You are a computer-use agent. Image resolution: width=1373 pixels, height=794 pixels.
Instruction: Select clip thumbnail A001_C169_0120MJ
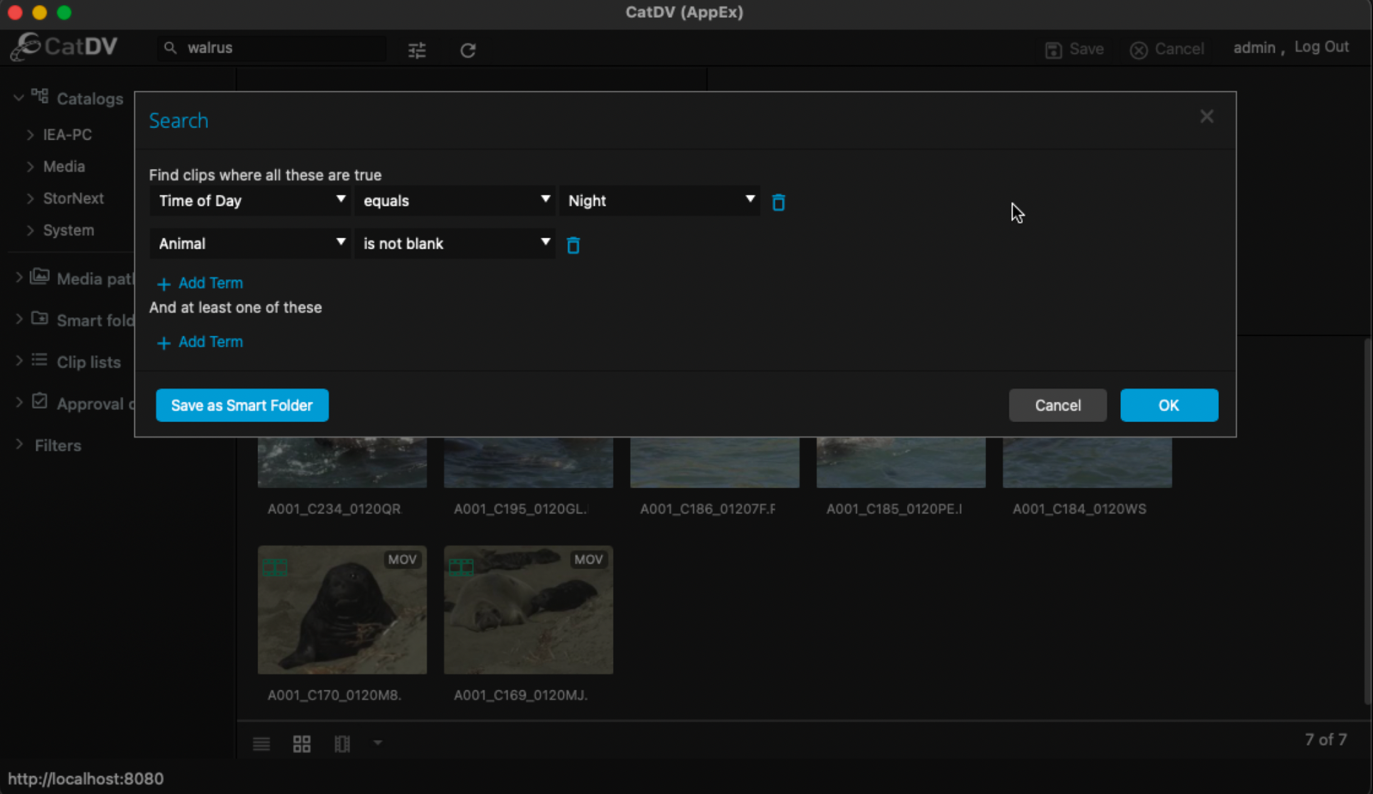pyautogui.click(x=528, y=610)
